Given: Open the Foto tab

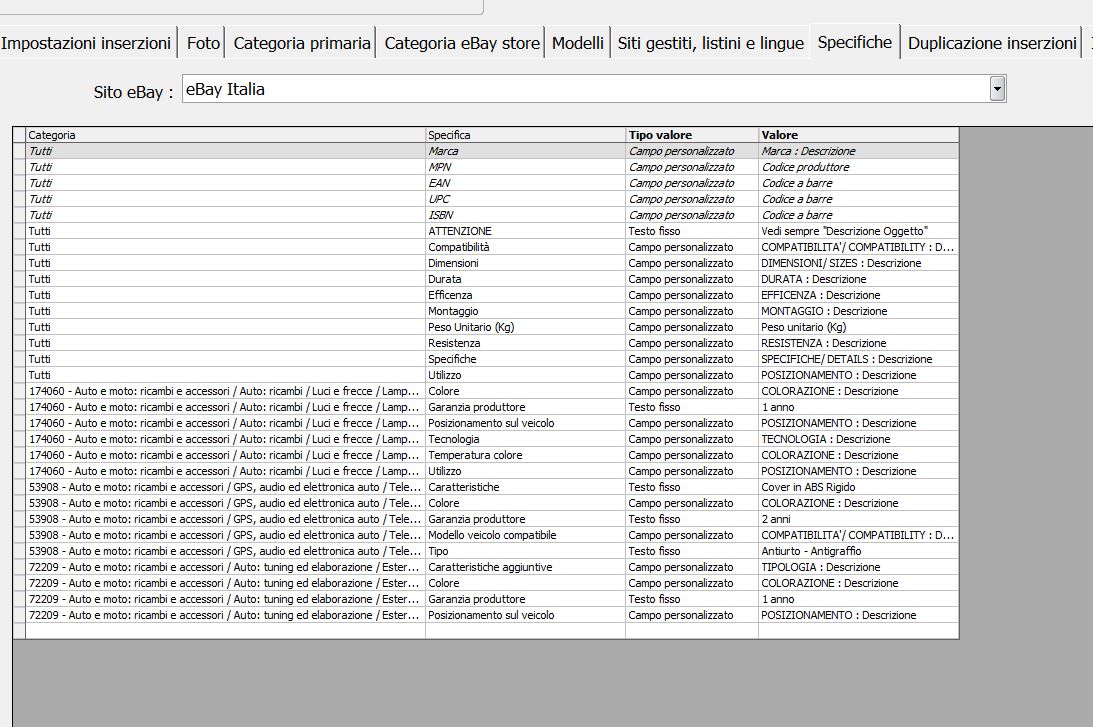Looking at the screenshot, I should click(203, 43).
